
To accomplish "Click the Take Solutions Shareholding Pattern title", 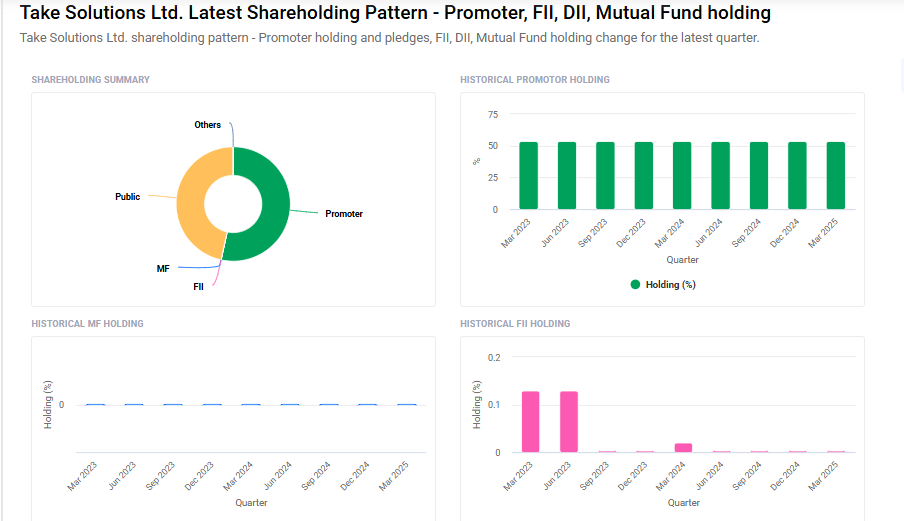I will (x=396, y=13).
